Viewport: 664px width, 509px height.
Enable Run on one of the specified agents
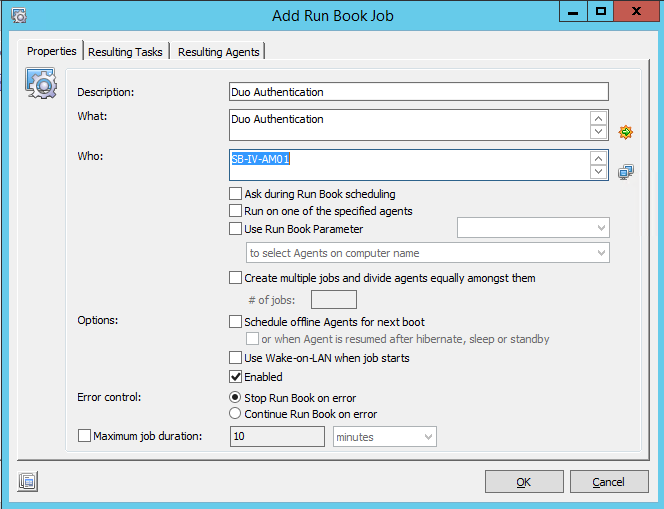pyautogui.click(x=235, y=211)
